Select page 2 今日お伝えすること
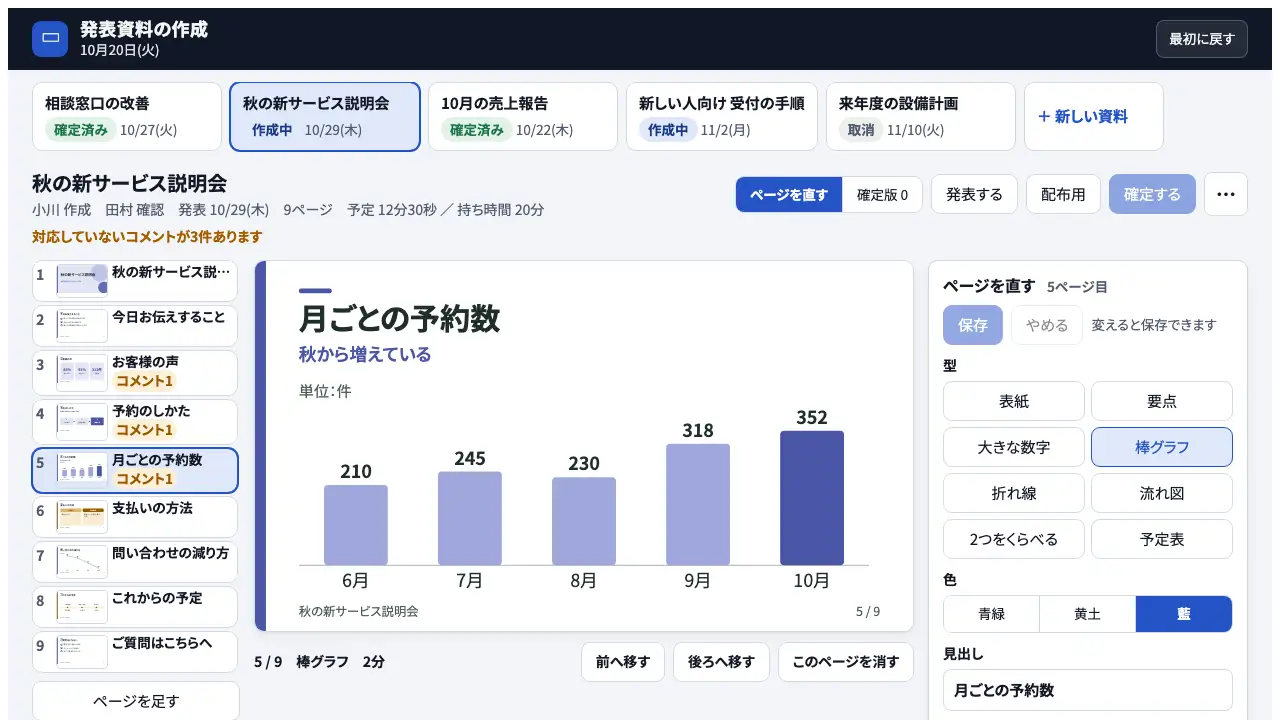 point(135,325)
